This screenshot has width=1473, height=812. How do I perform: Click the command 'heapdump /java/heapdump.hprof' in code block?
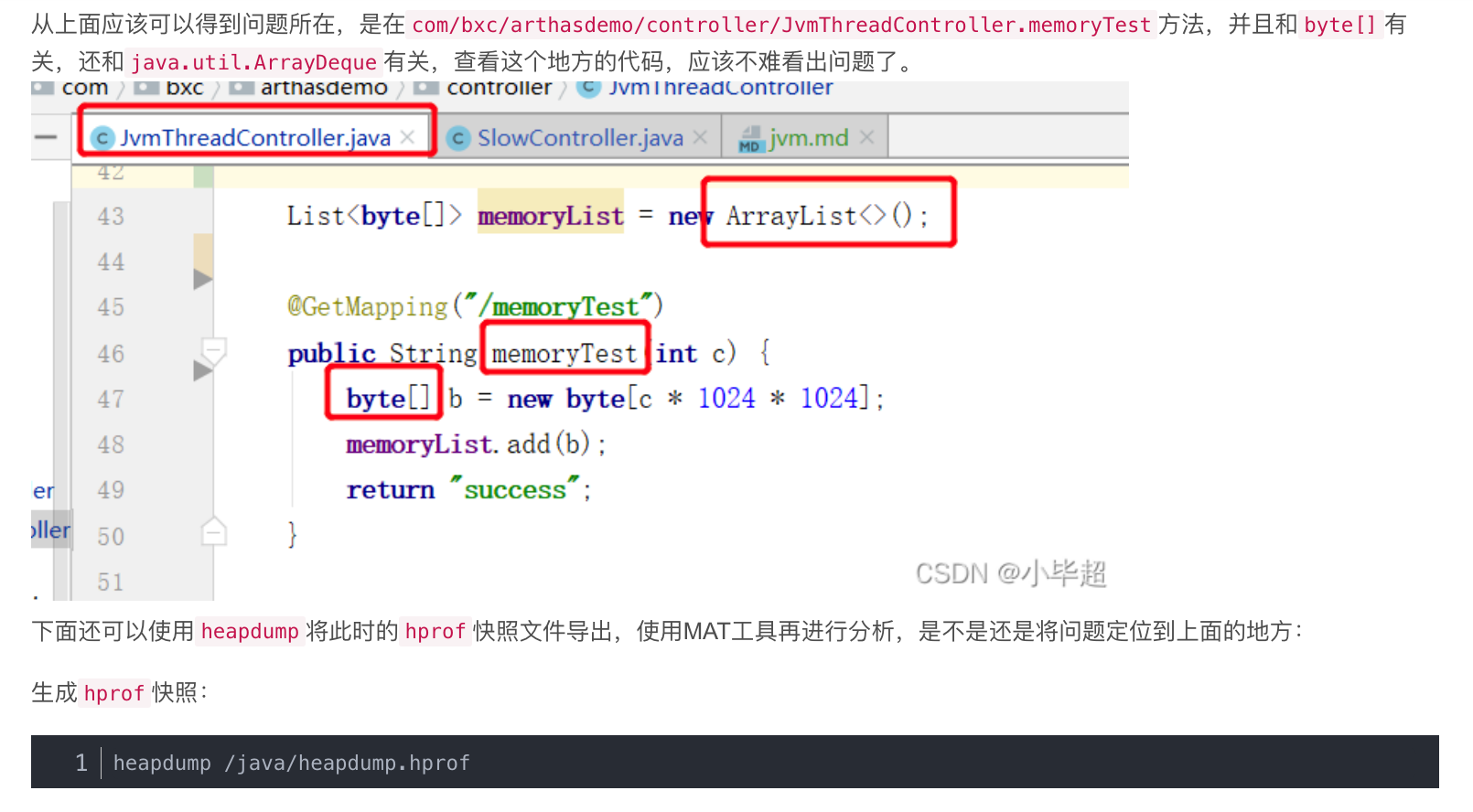point(291,763)
